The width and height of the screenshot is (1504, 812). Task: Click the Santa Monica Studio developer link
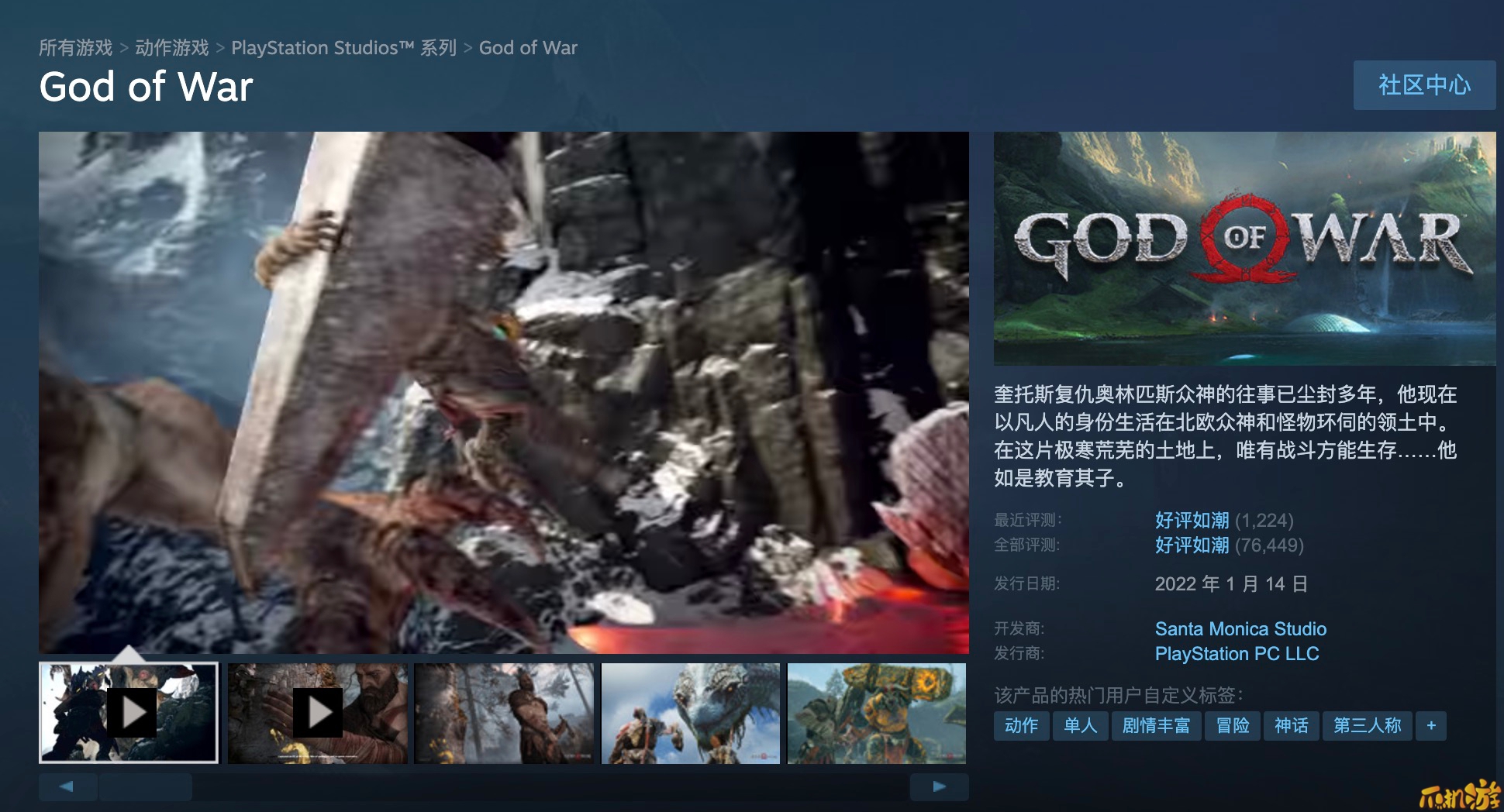tap(1240, 629)
